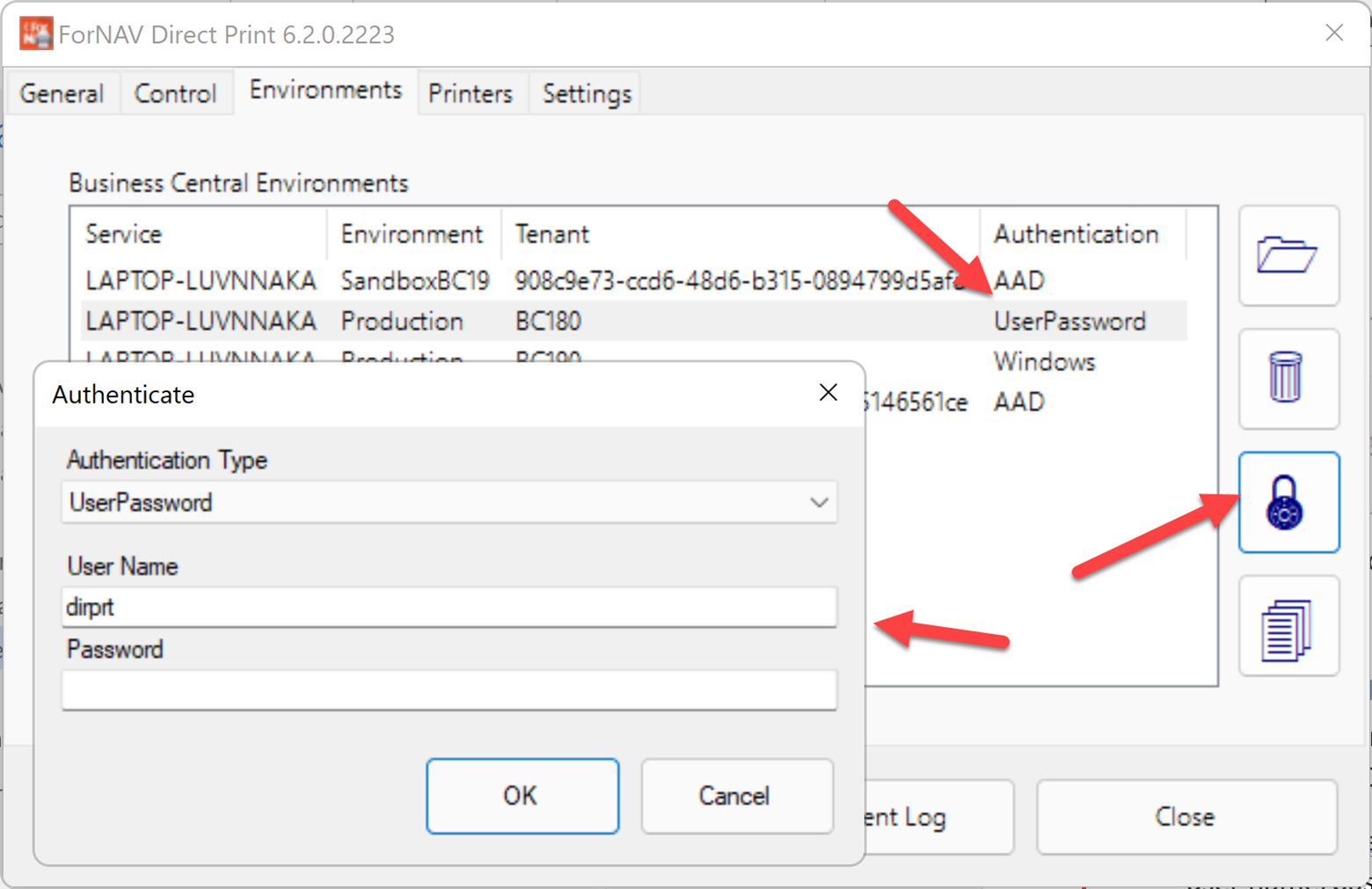This screenshot has width=1372, height=889.
Task: Click the padlock authenticate icon
Action: point(1288,502)
